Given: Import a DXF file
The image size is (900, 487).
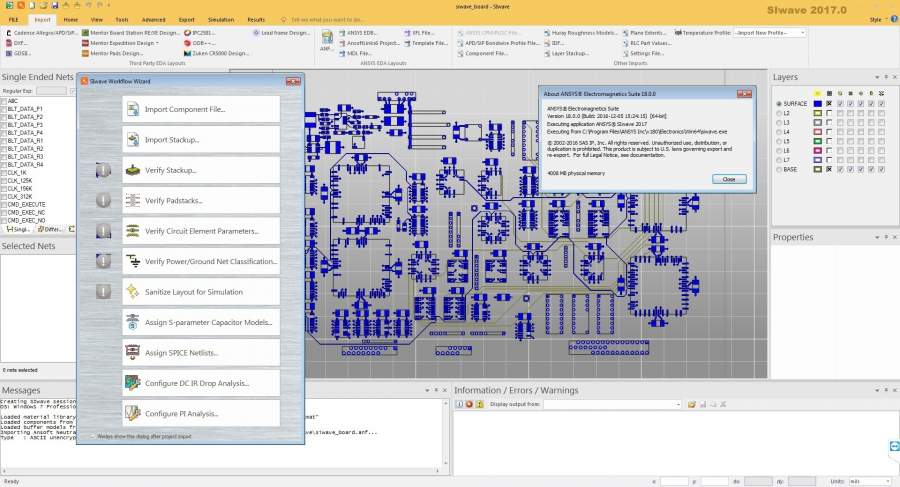Looking at the screenshot, I should click(17, 43).
